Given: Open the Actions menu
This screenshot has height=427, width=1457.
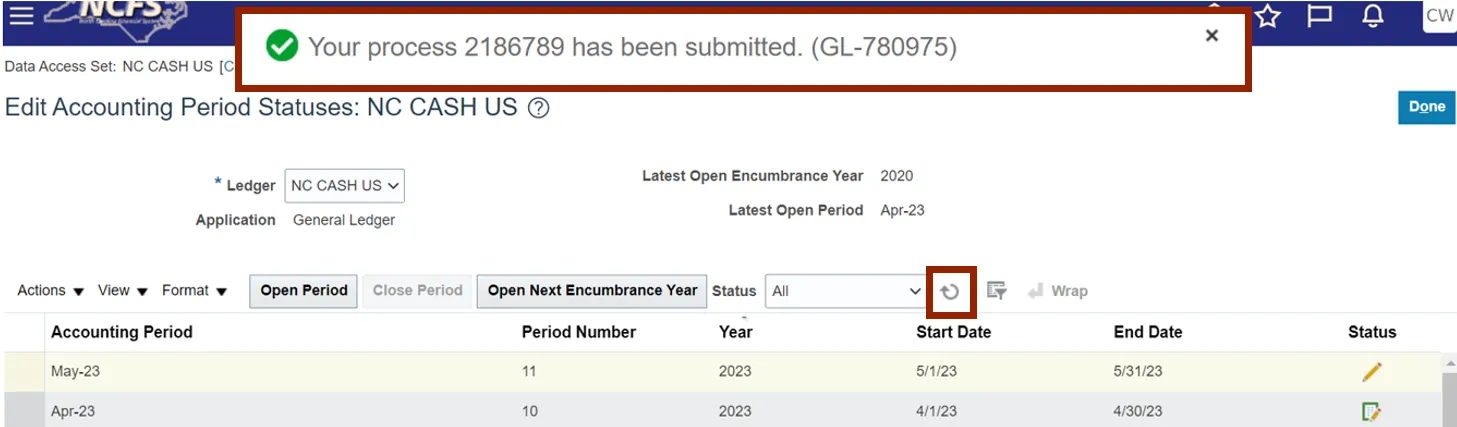Looking at the screenshot, I should pyautogui.click(x=50, y=291).
